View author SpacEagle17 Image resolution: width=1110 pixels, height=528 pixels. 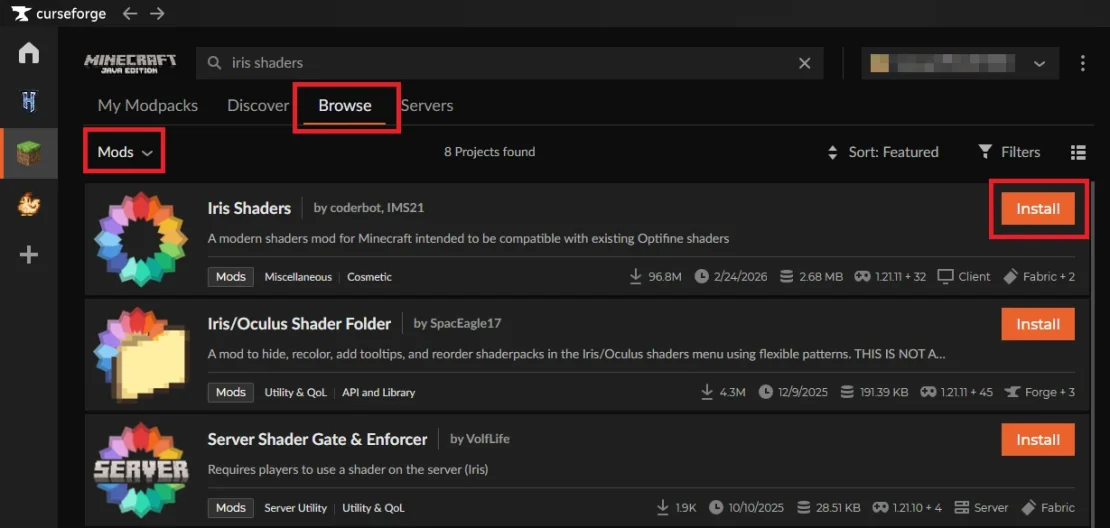pyautogui.click(x=457, y=323)
